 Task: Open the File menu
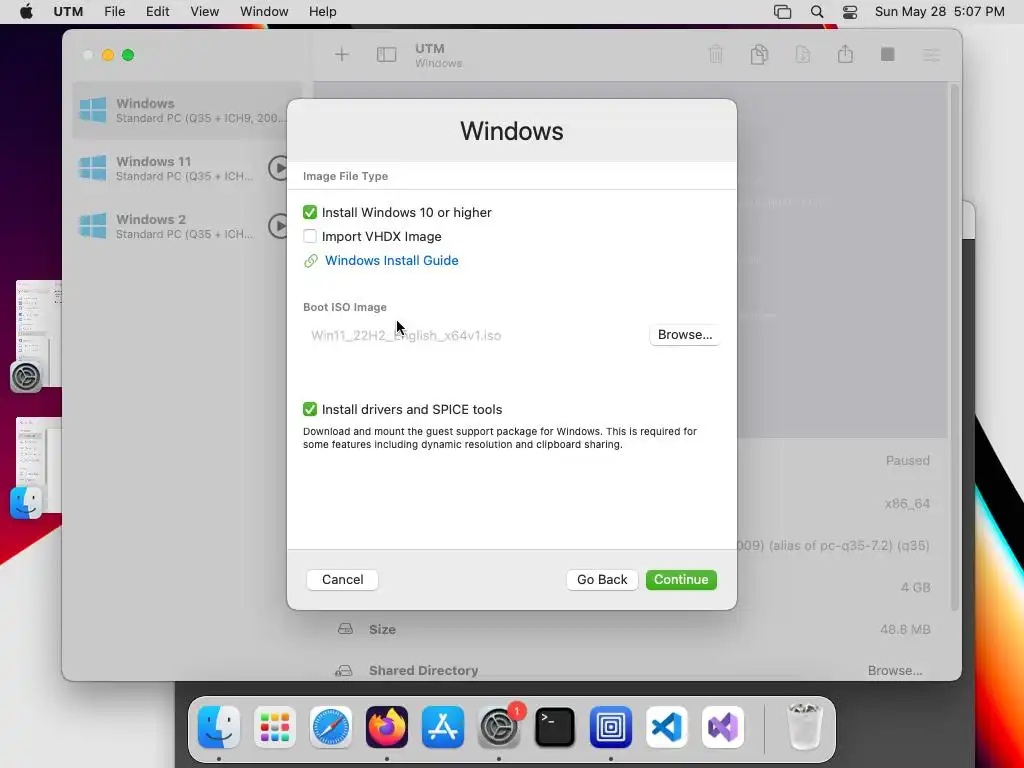[x=114, y=12]
